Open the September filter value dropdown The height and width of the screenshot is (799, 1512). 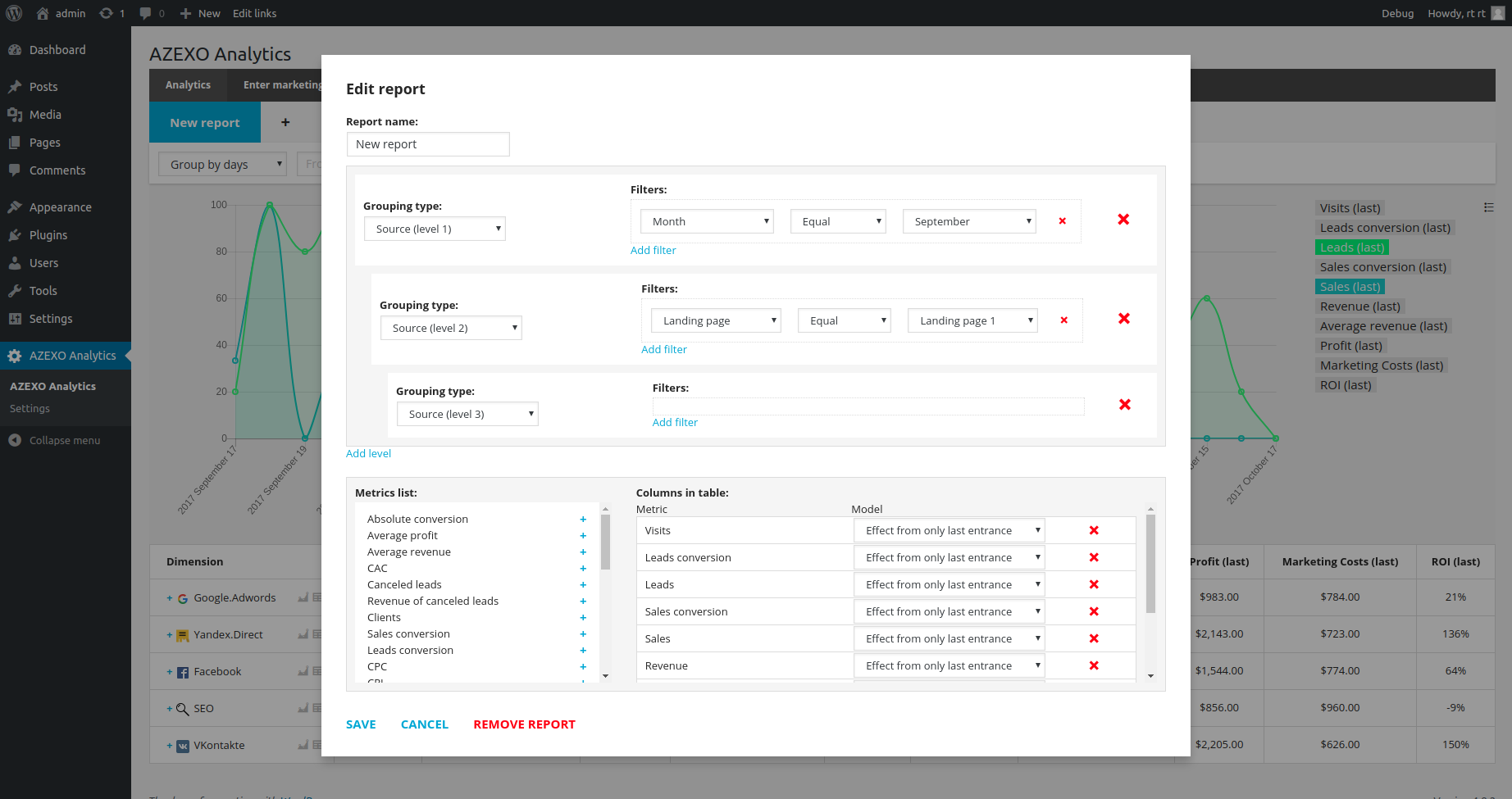[x=969, y=222]
